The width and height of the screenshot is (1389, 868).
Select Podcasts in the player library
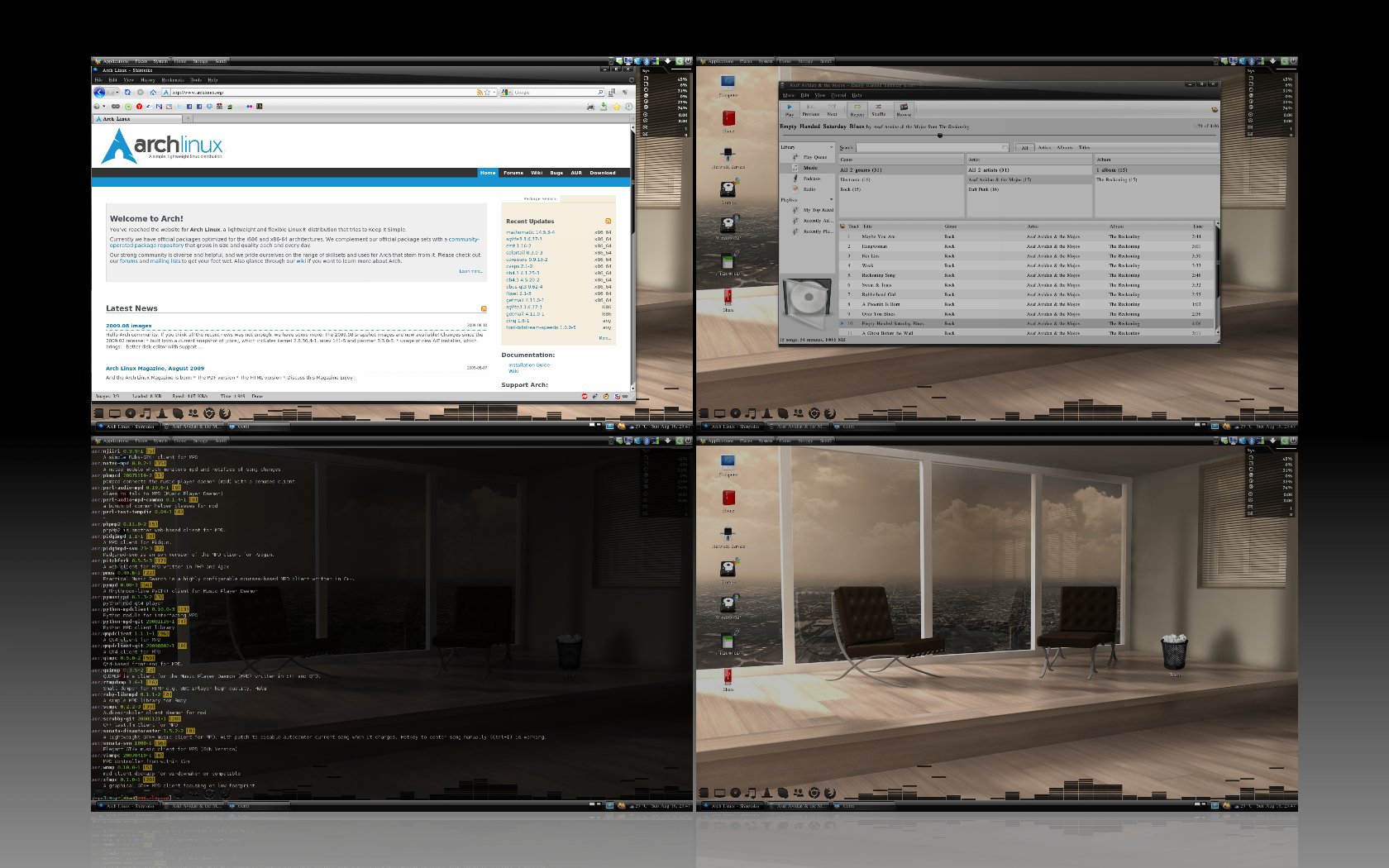click(812, 179)
